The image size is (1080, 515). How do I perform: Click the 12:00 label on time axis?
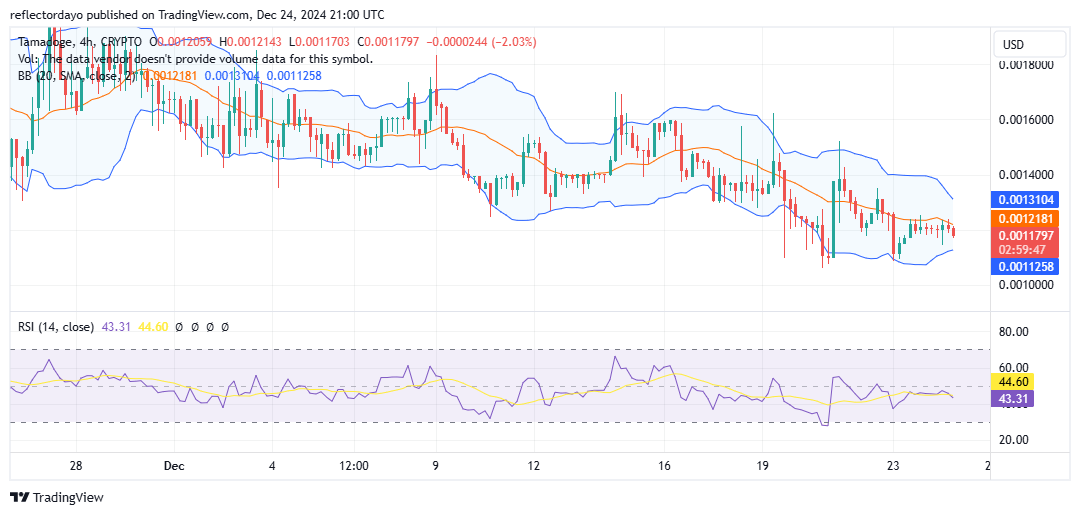pos(353,465)
